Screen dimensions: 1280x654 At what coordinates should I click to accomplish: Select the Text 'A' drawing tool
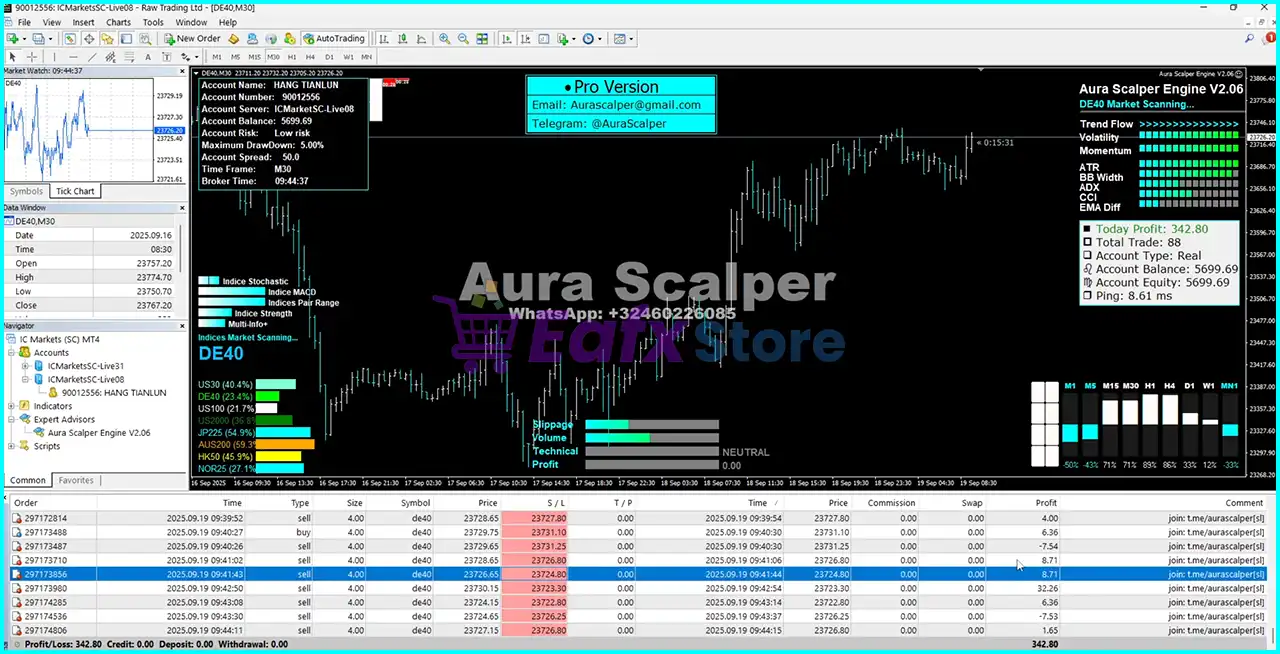click(148, 57)
